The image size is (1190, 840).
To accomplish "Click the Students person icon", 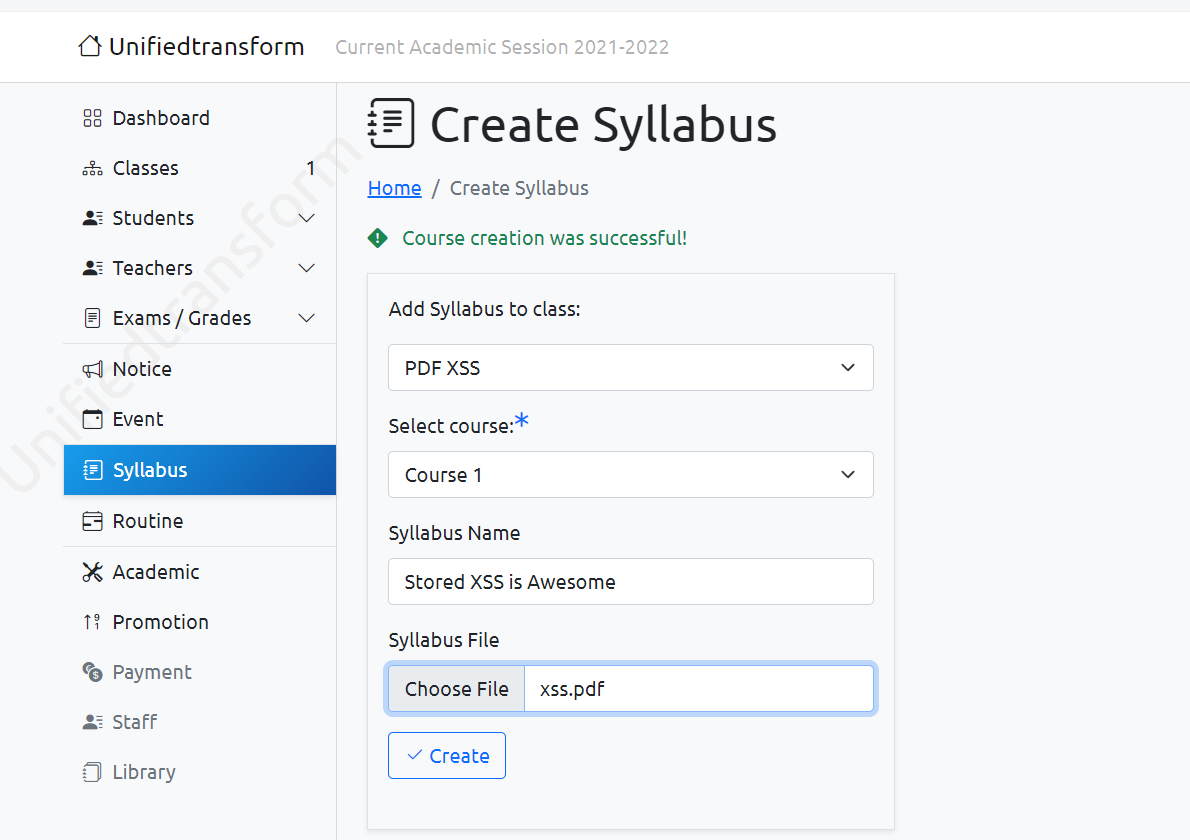I will pos(92,219).
